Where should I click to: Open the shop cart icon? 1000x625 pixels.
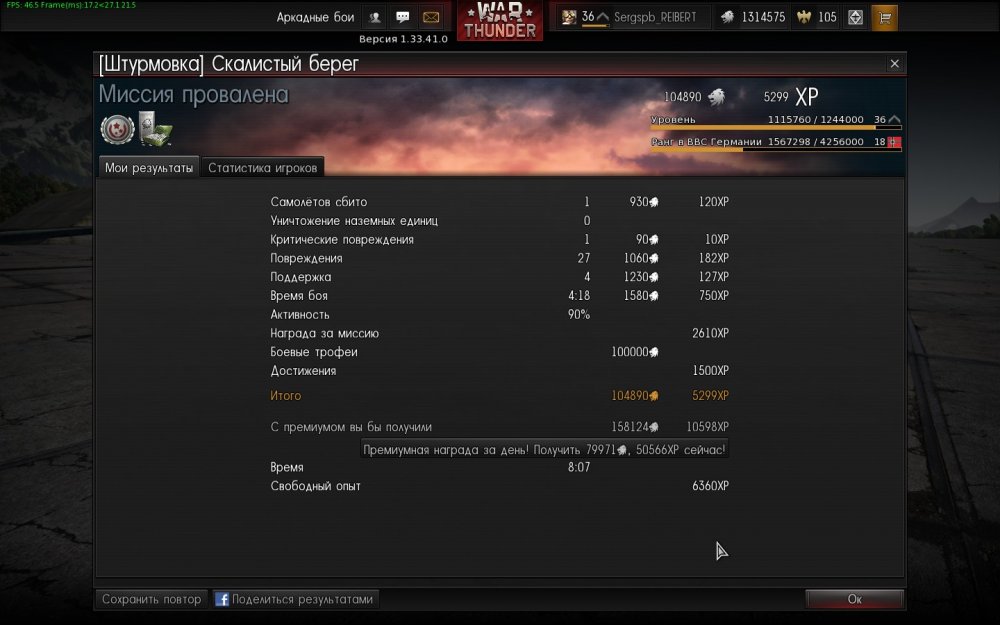pos(885,17)
